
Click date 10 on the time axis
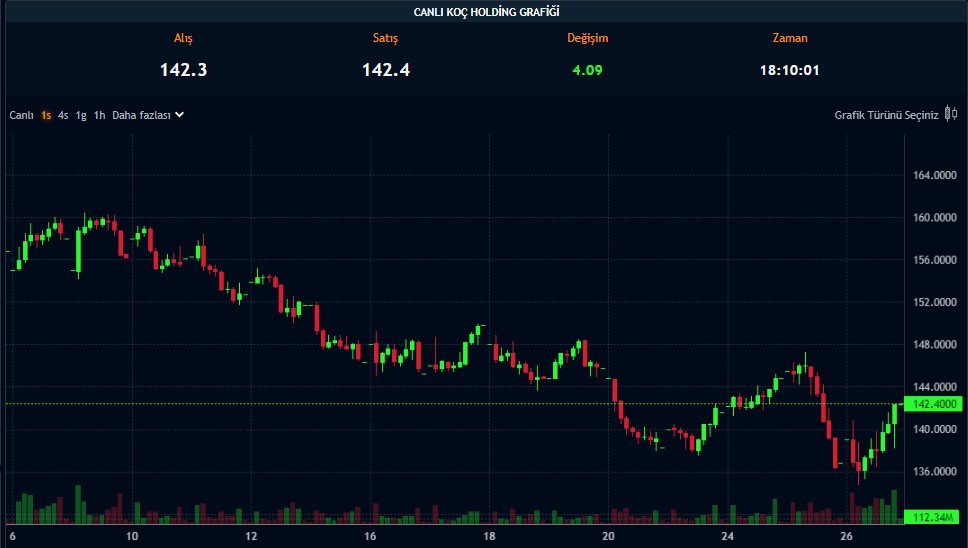[x=132, y=537]
